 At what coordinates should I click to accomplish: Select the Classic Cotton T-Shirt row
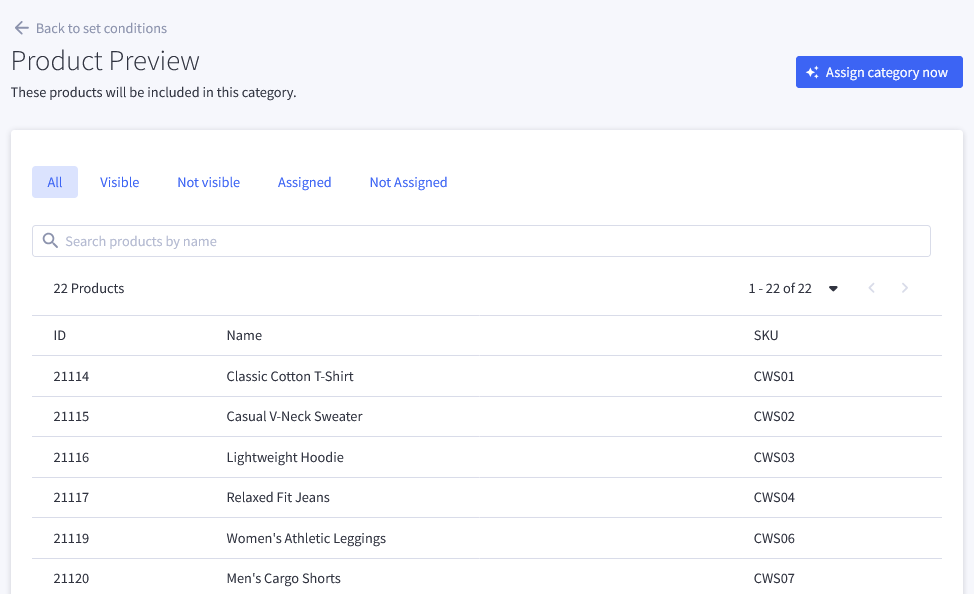[x=487, y=376]
